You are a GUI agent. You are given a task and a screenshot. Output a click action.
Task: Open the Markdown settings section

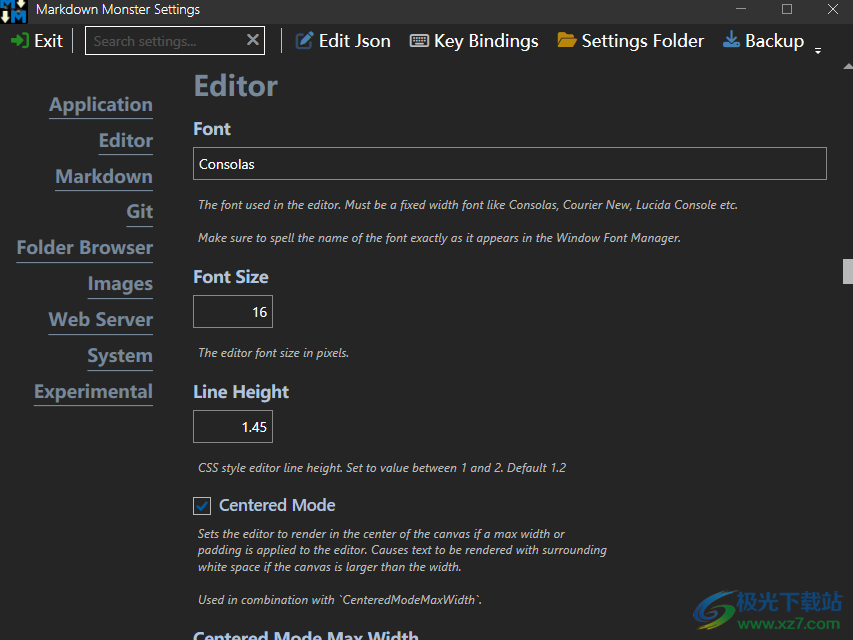coord(104,176)
